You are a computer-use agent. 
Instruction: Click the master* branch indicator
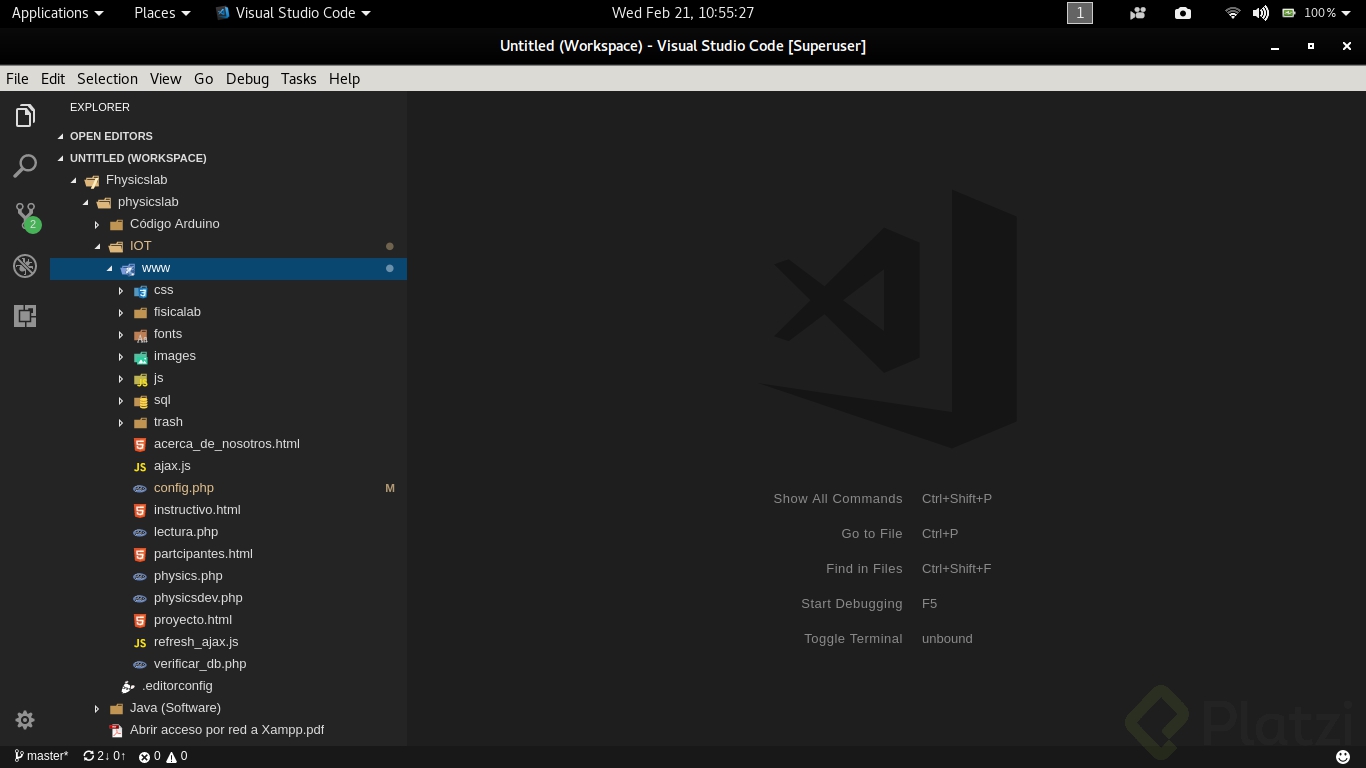41,756
